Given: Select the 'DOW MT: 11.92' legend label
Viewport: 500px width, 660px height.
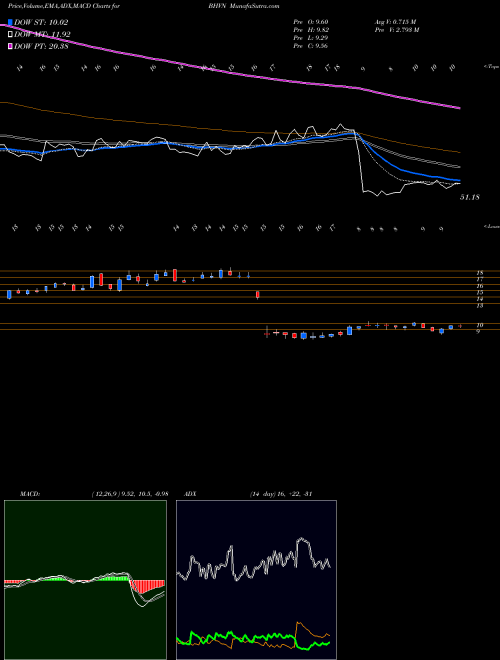Looking at the screenshot, I should click(x=43, y=35).
